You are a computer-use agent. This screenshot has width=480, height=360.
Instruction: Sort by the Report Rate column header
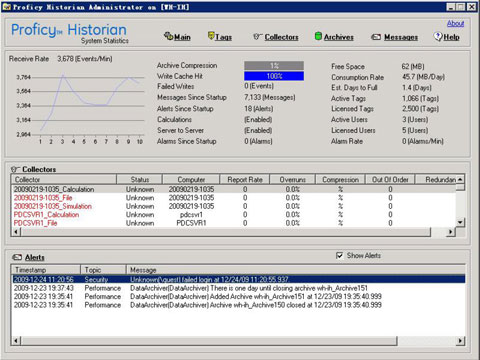tap(245, 179)
